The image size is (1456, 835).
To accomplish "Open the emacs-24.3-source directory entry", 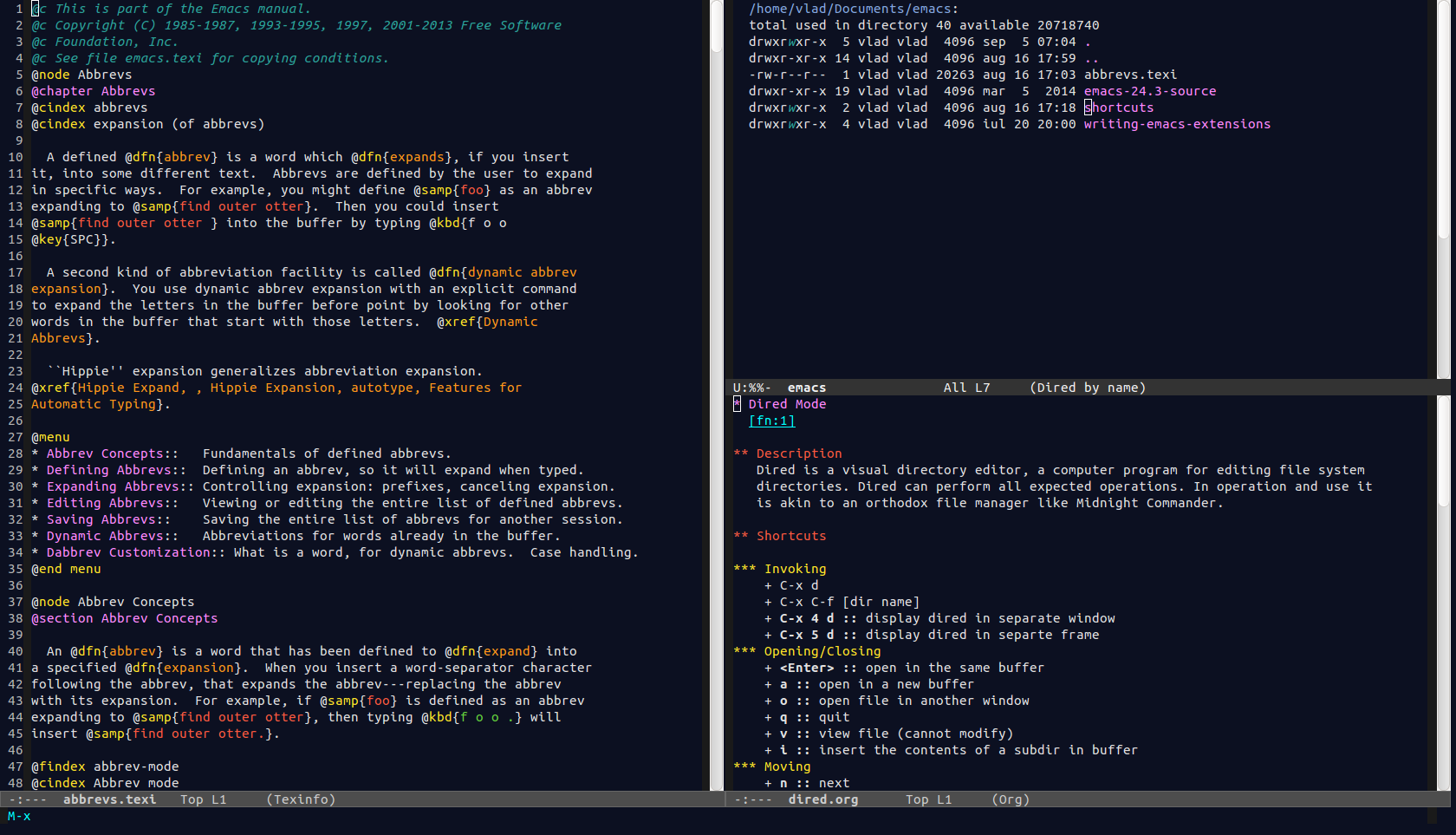I will (1150, 91).
